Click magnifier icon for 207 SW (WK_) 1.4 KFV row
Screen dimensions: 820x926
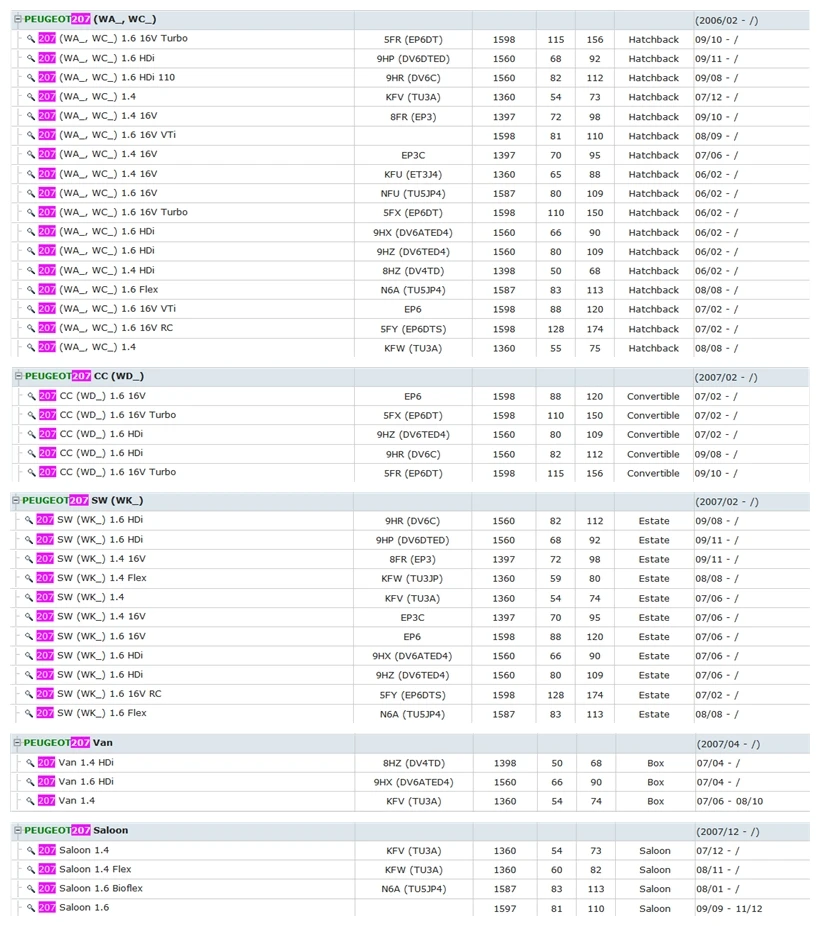(29, 598)
